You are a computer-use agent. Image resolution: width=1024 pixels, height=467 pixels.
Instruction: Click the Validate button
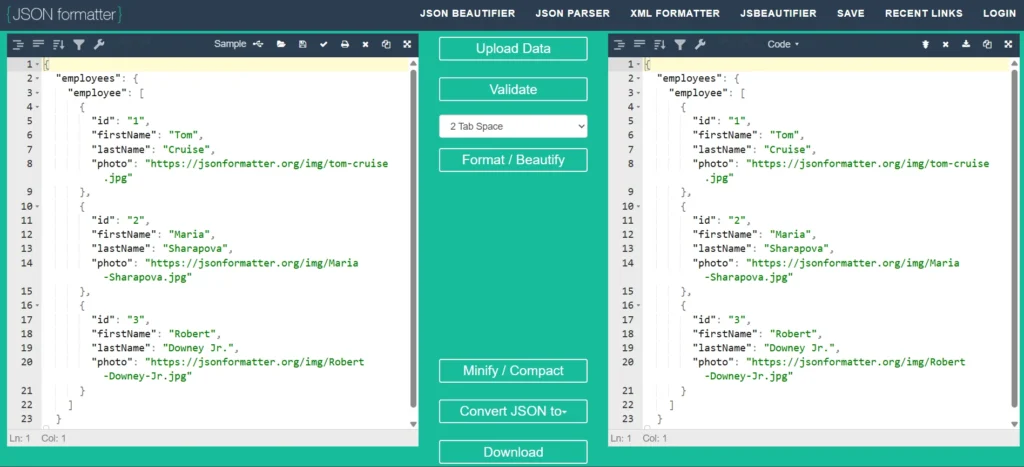tap(513, 89)
